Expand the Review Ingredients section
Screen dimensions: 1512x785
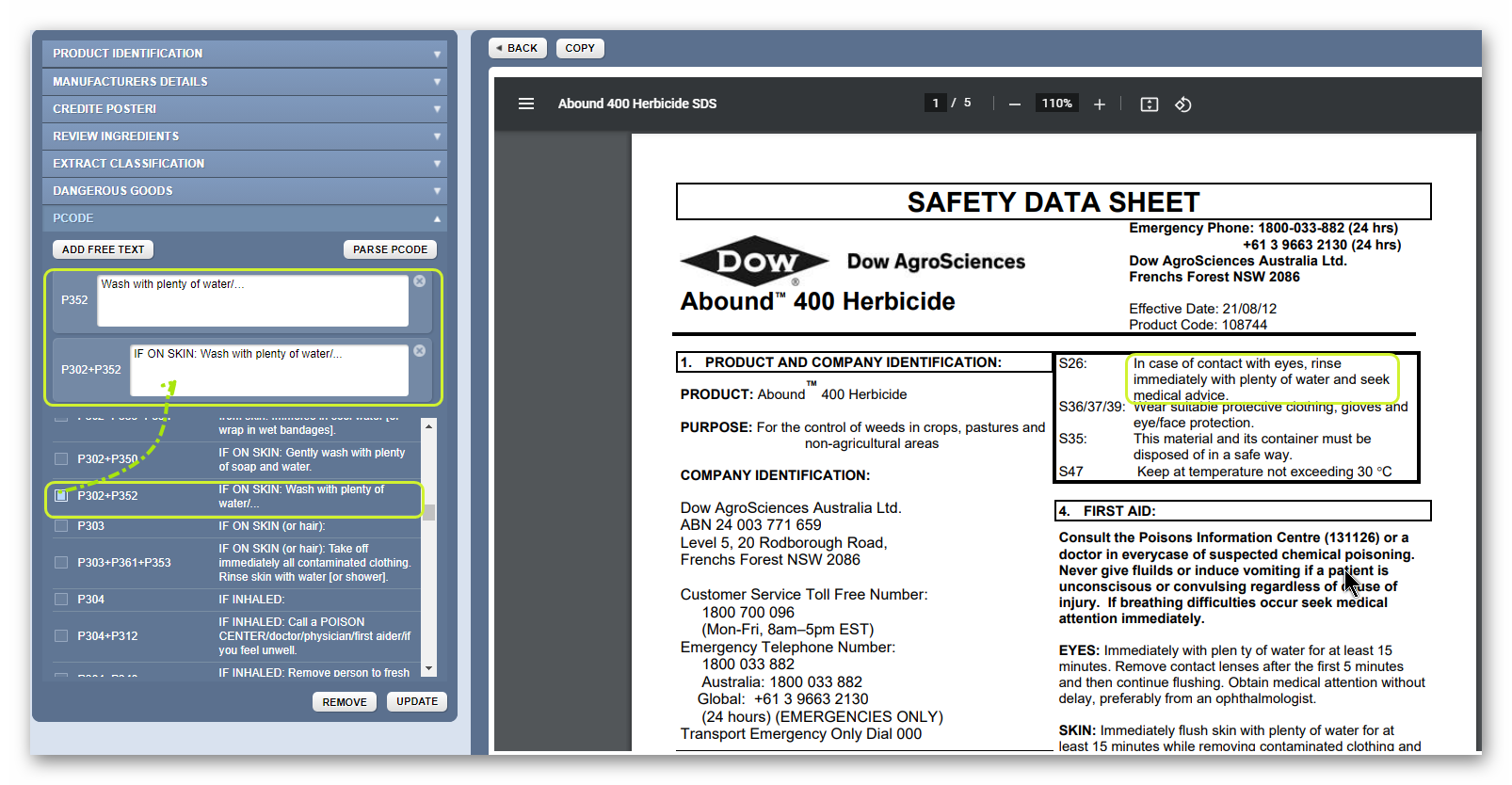[x=245, y=136]
